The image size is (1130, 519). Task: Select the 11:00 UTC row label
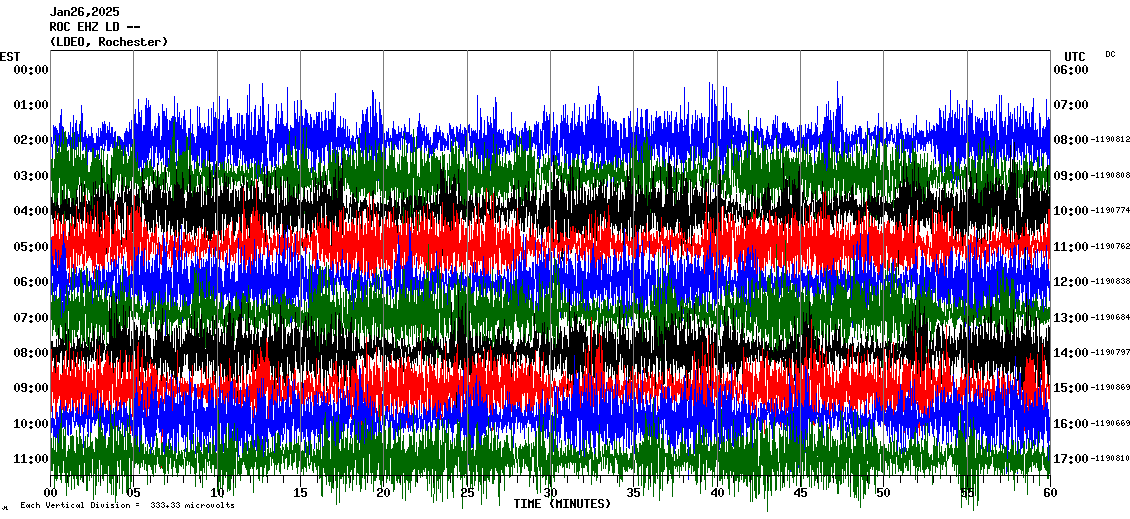click(x=1070, y=246)
